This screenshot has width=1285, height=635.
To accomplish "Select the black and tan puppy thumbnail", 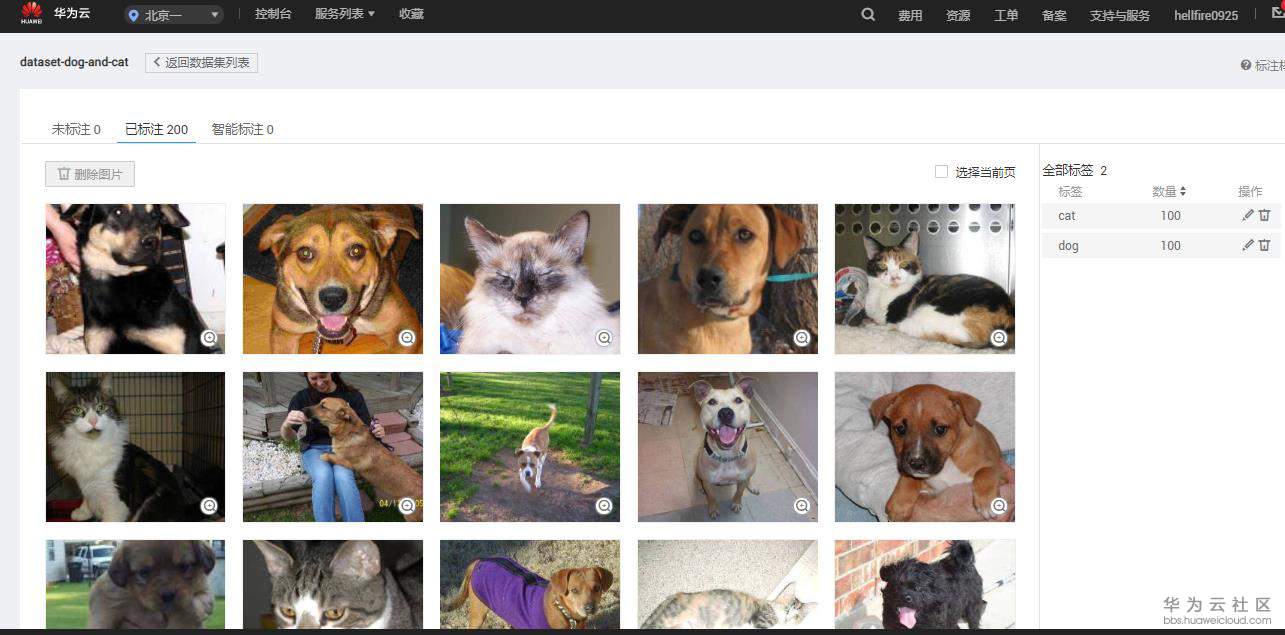I will (x=135, y=279).
